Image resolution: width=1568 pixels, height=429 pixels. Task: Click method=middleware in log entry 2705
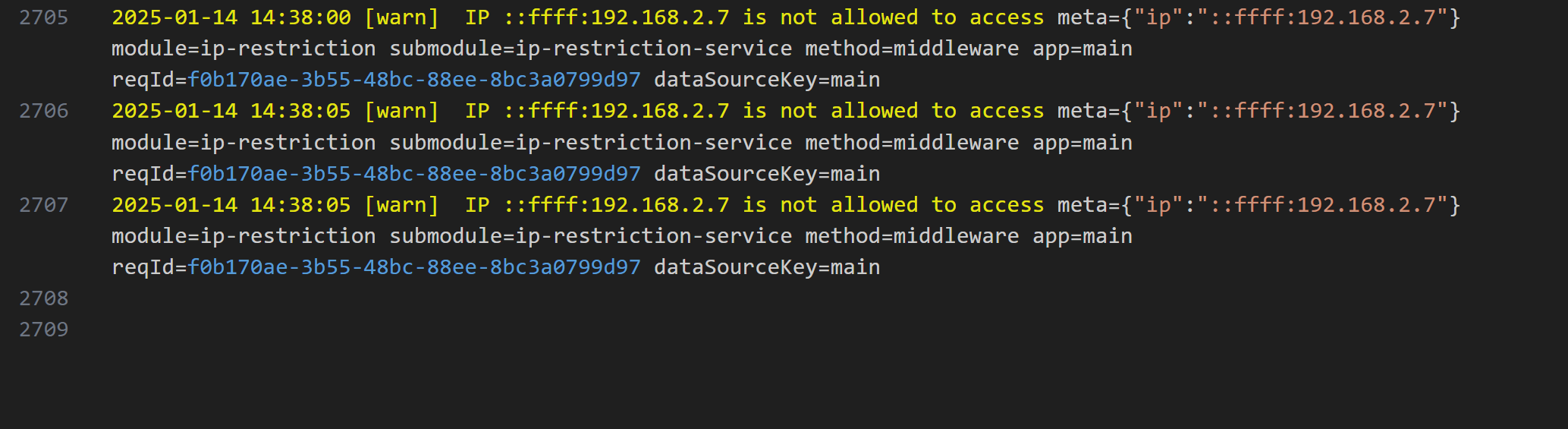[912, 49]
